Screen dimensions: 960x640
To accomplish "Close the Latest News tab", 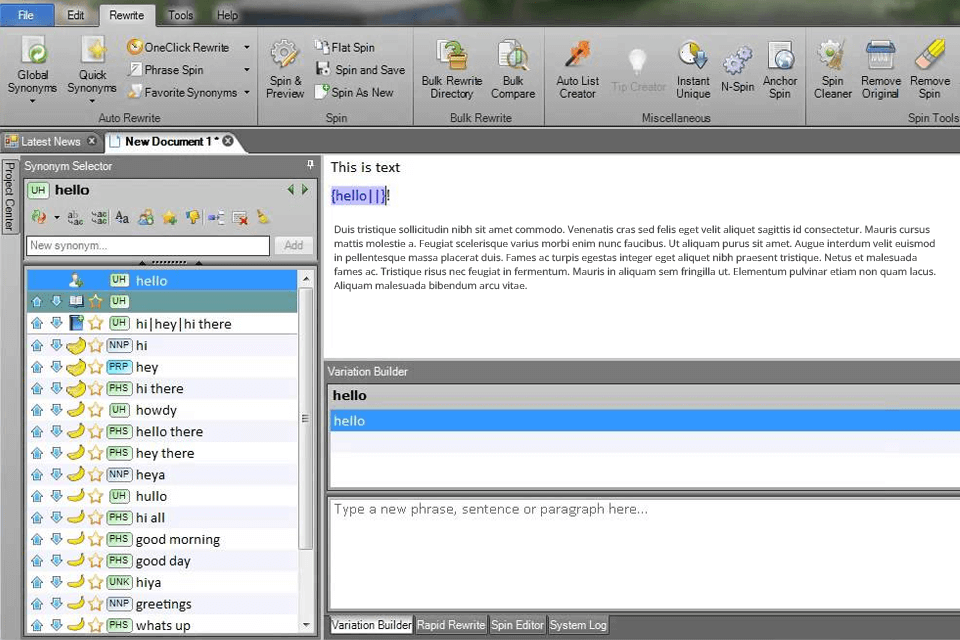I will (x=91, y=141).
